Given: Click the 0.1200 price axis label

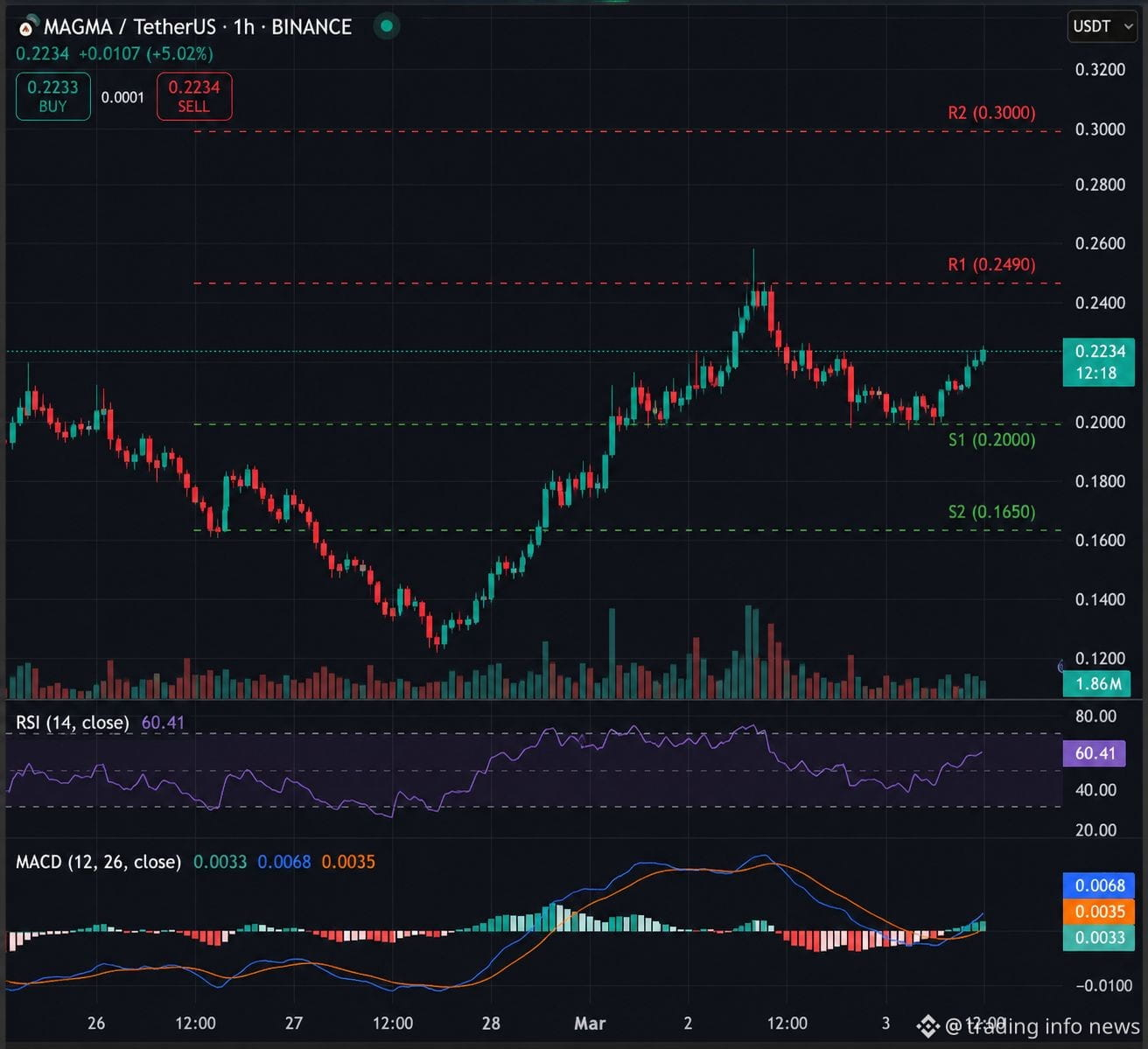Looking at the screenshot, I should click(x=1100, y=658).
